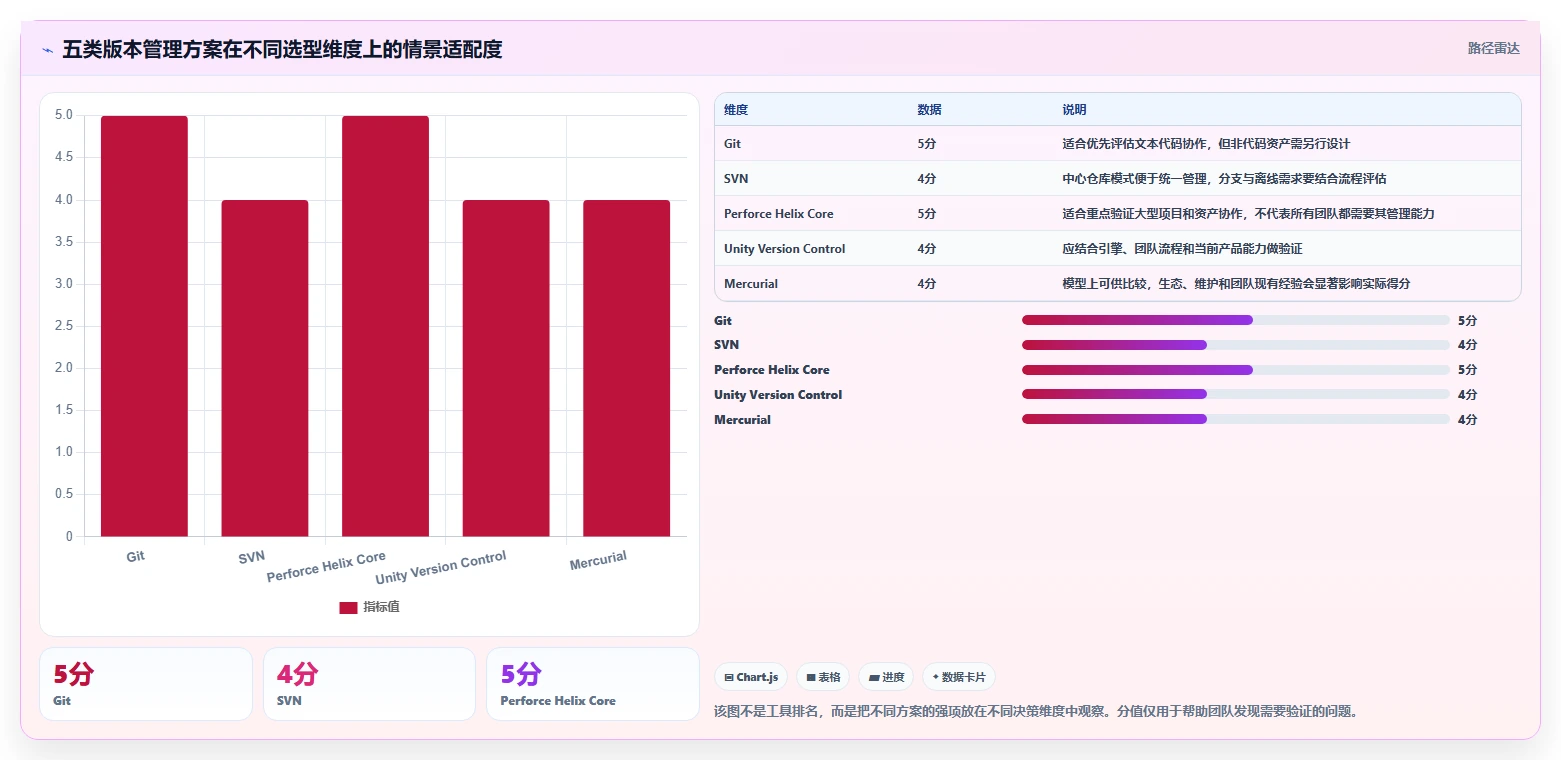Viewport: 1561px width, 760px height.
Task: Click Perforce Helix Core in the table
Action: tap(778, 214)
